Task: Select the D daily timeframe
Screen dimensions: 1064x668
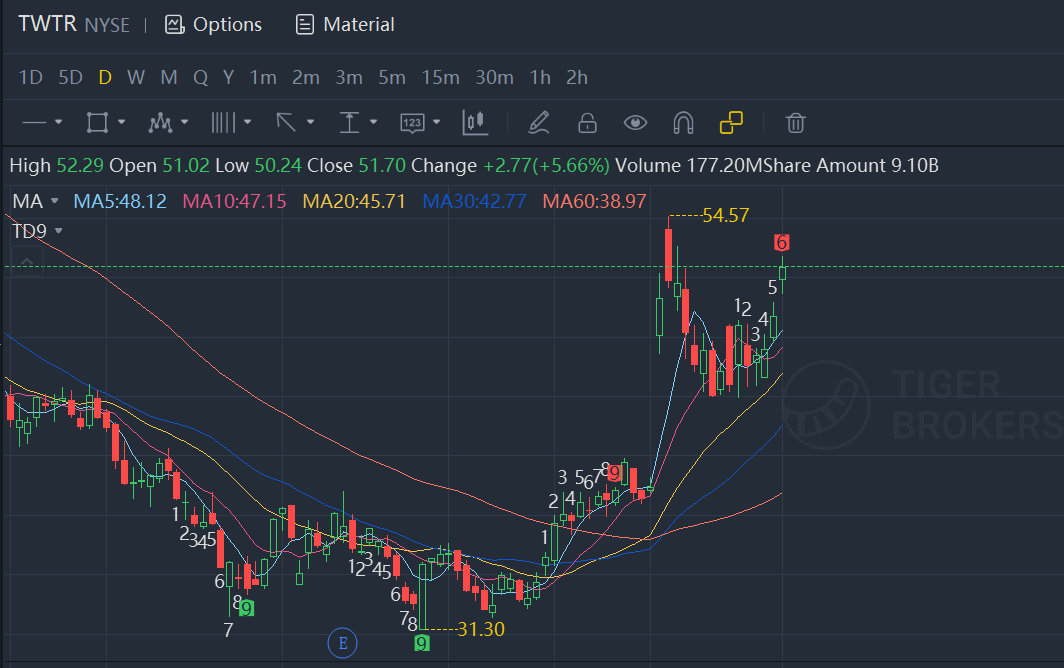Action: tap(104, 77)
